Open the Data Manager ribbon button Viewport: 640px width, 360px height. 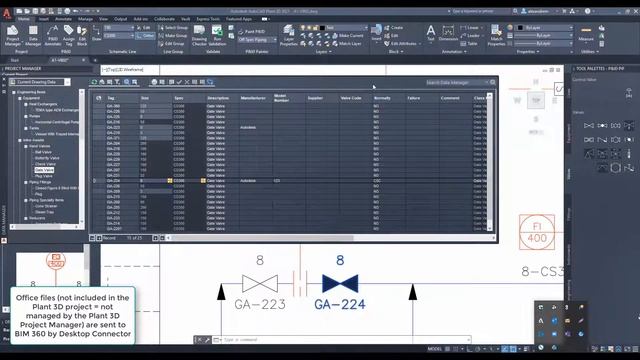[x=33, y=35]
